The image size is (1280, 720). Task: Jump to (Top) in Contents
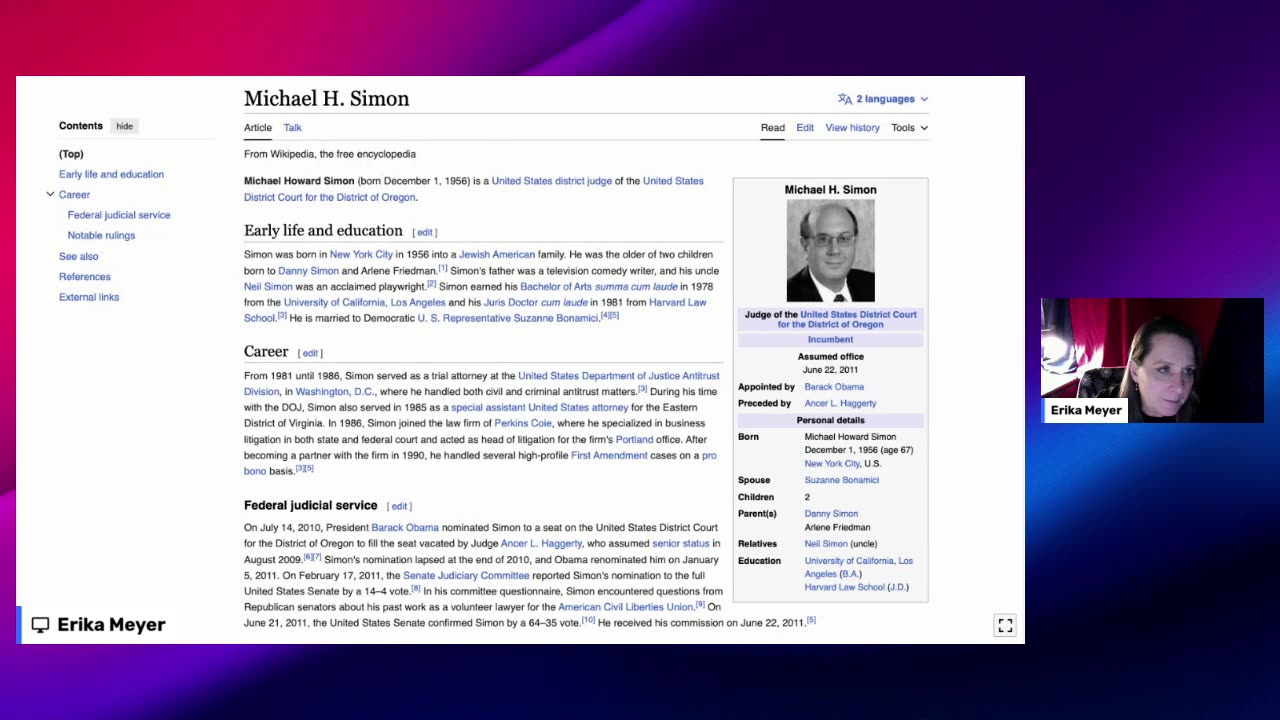pos(71,154)
